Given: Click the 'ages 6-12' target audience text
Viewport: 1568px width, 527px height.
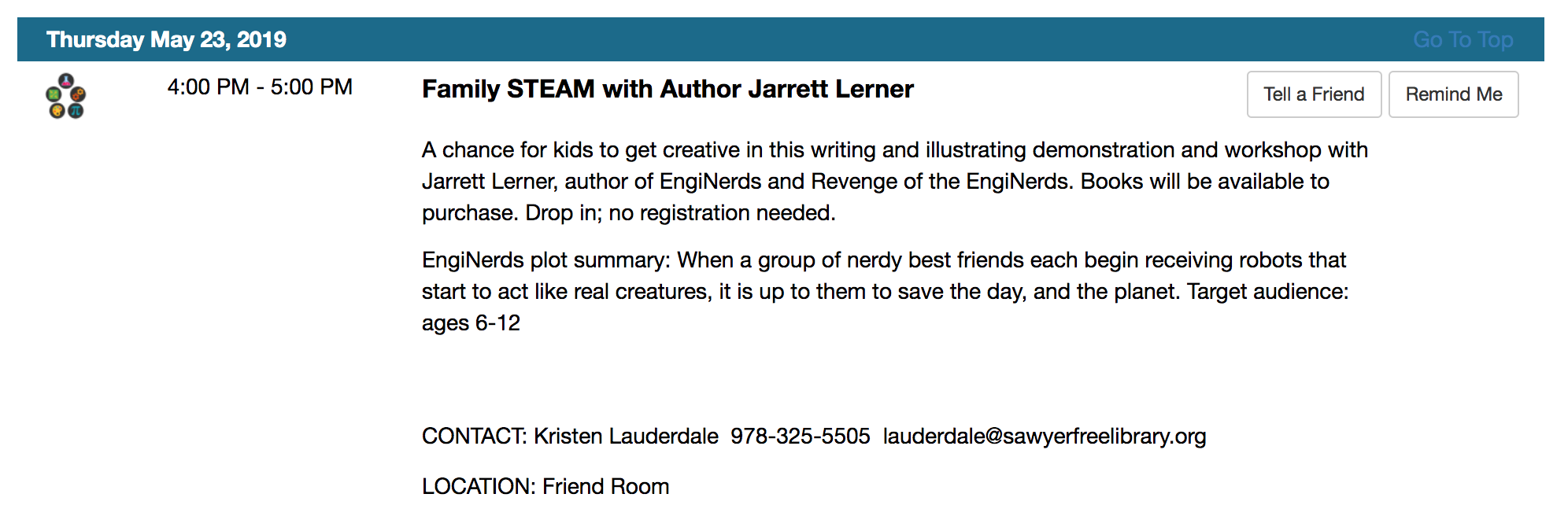Looking at the screenshot, I should [x=471, y=322].
